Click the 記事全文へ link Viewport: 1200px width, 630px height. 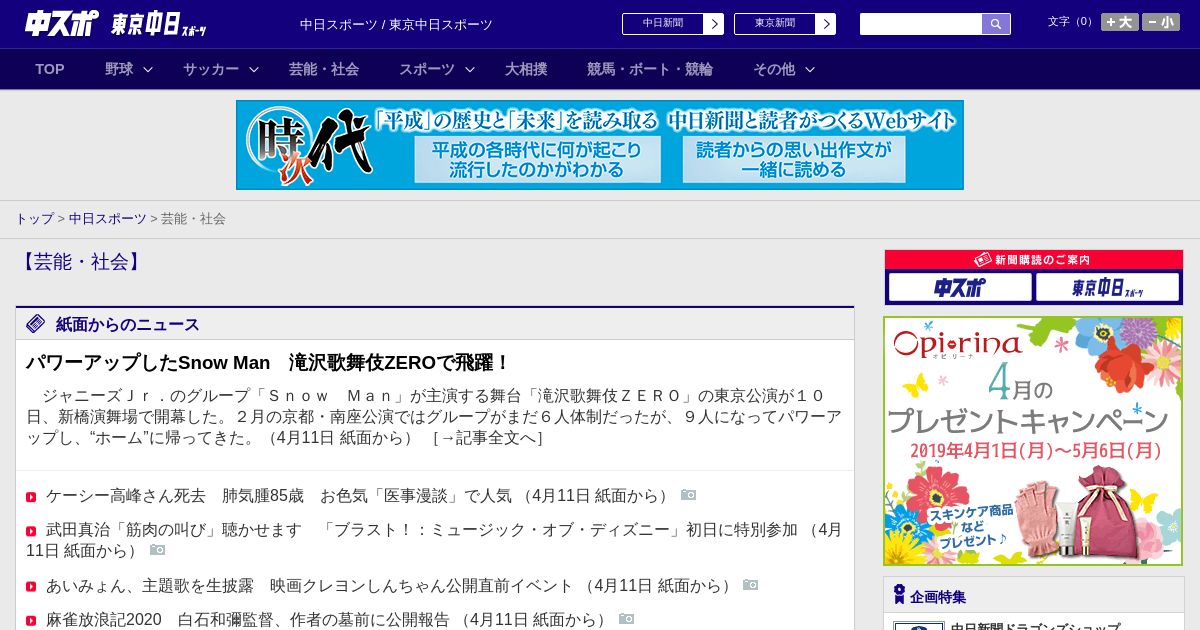coord(487,438)
